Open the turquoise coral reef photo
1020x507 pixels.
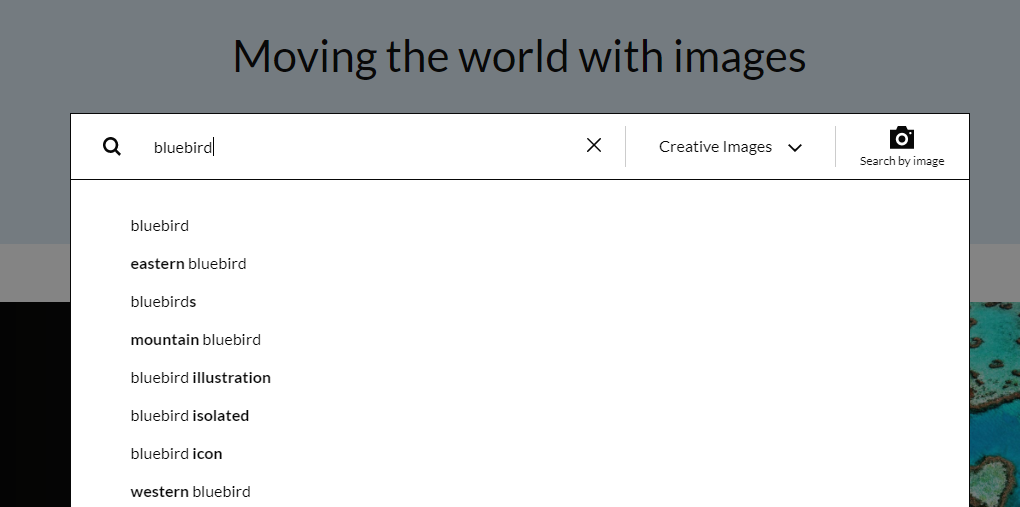pyautogui.click(x=994, y=400)
